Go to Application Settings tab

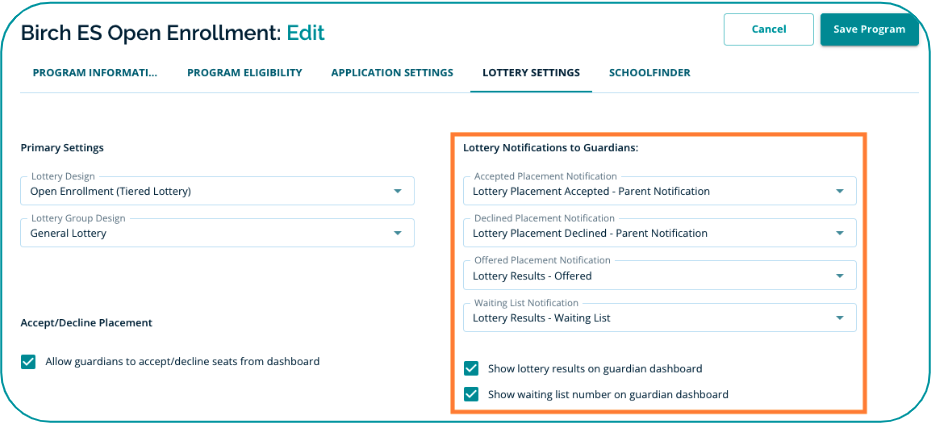(392, 73)
